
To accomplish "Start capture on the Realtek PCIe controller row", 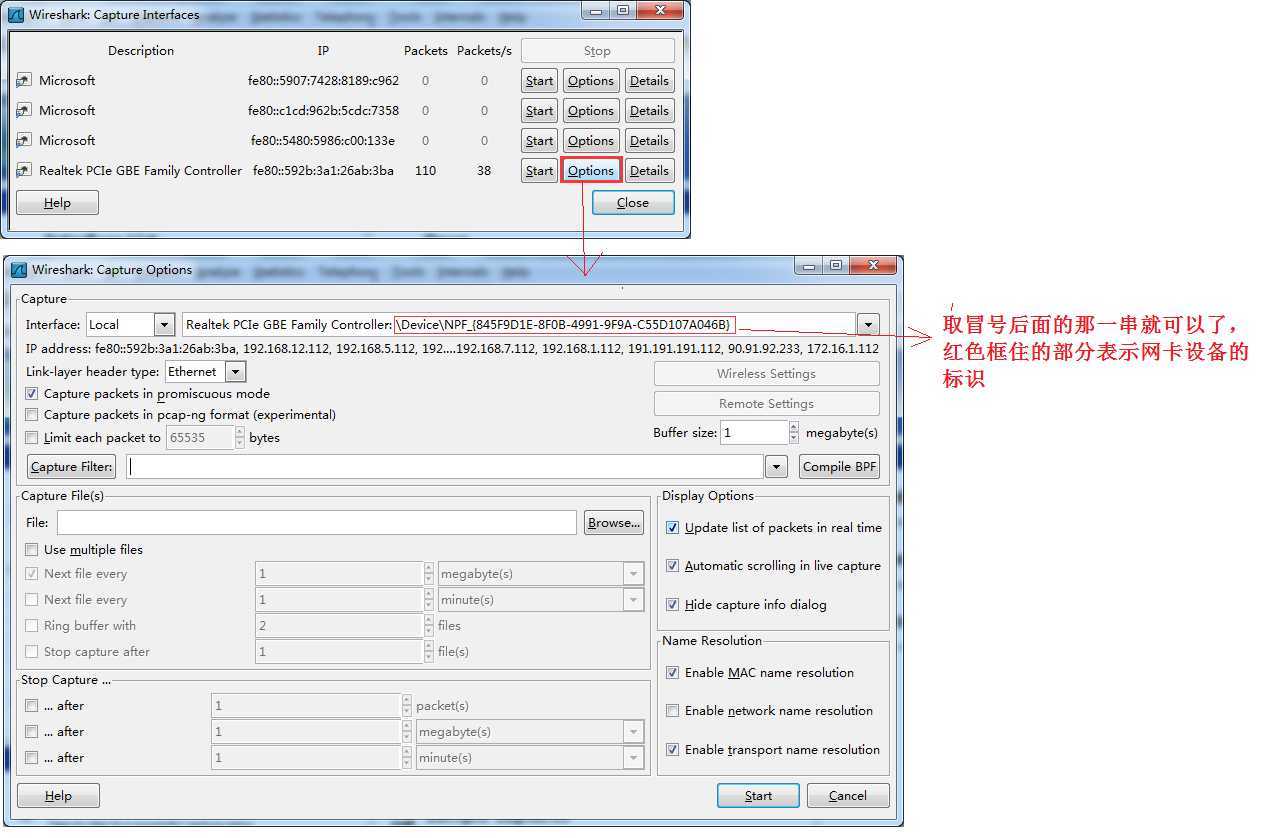I will (539, 171).
